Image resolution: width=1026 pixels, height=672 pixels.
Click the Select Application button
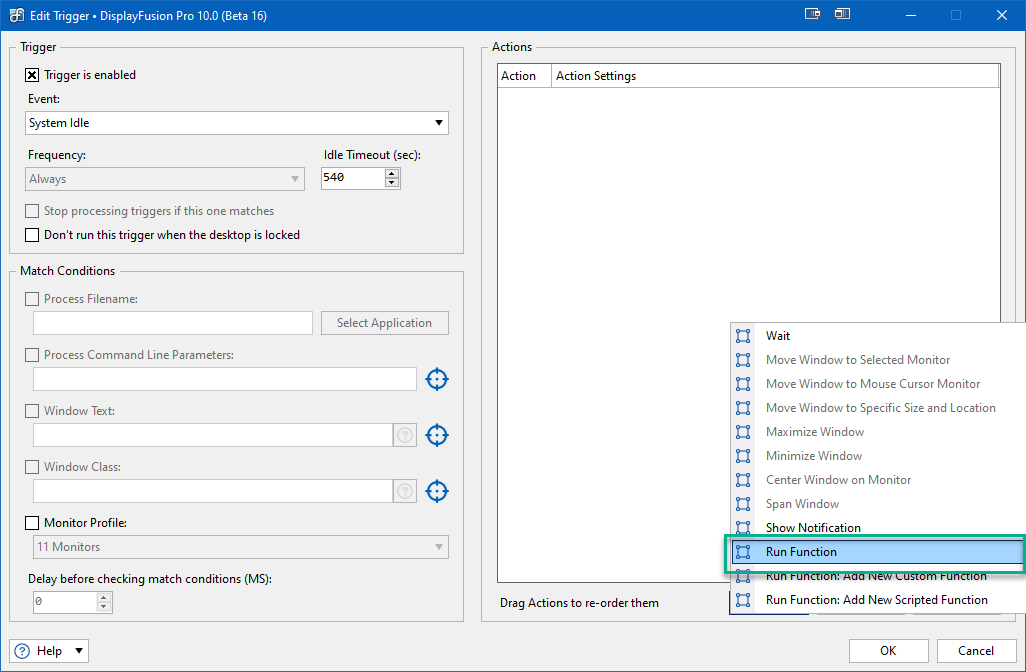(385, 323)
